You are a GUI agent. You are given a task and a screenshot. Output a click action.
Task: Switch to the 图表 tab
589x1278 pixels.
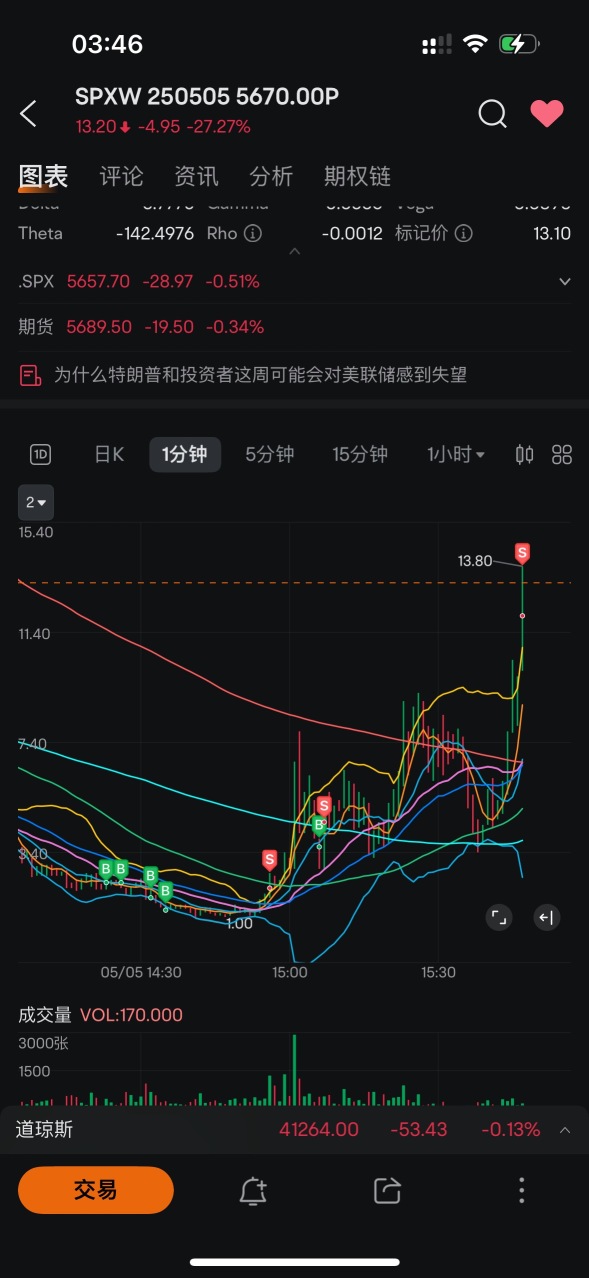point(43,177)
